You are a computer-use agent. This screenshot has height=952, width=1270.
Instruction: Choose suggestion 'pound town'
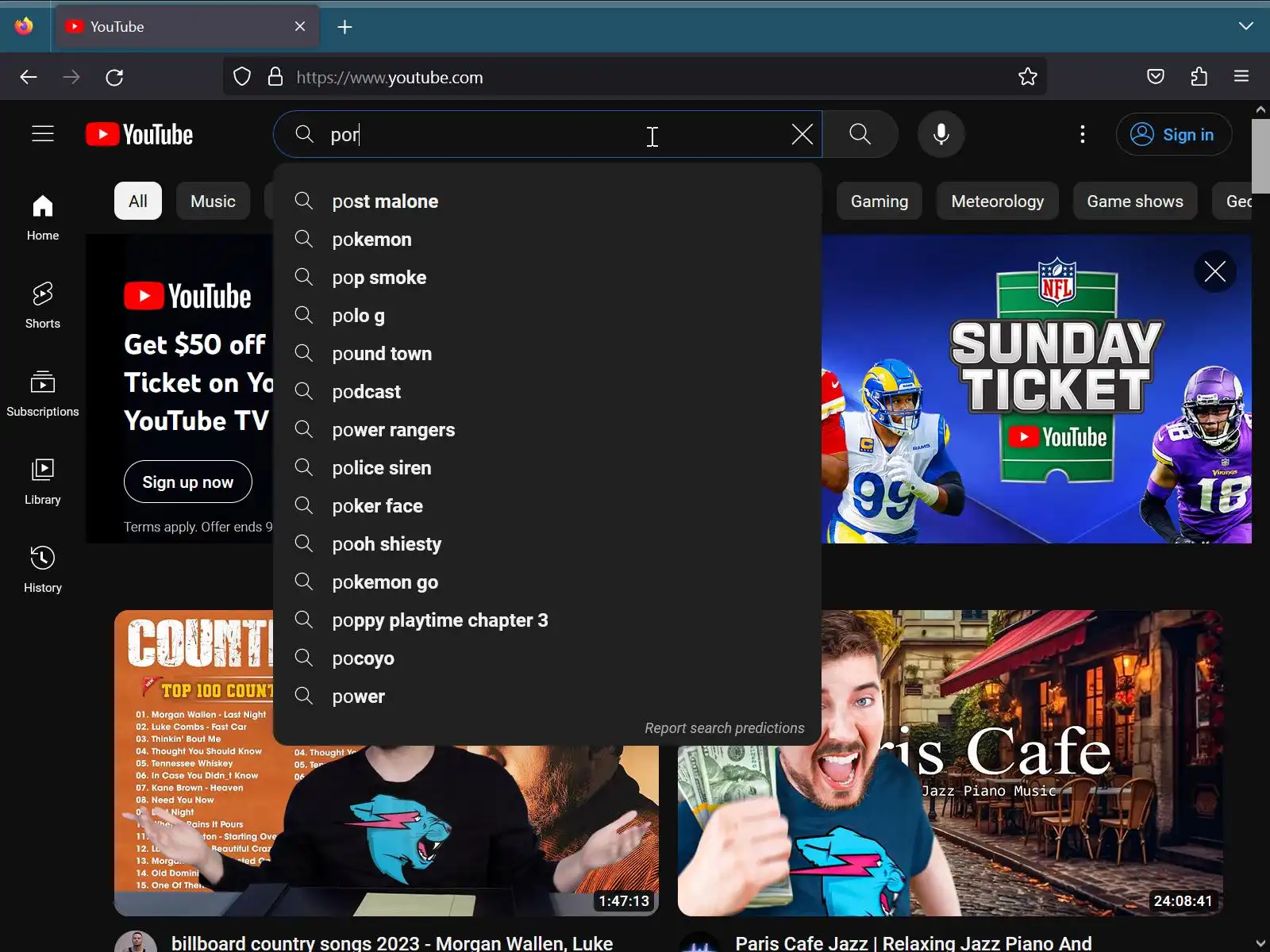tap(548, 354)
